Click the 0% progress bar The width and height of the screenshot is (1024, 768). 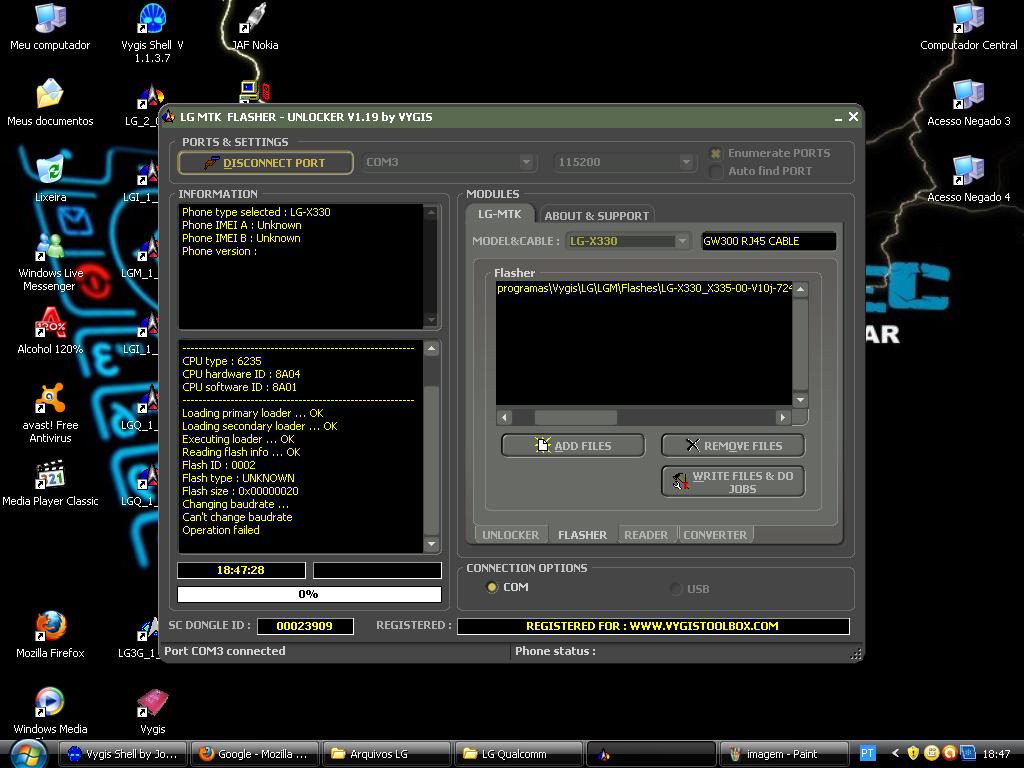point(310,594)
